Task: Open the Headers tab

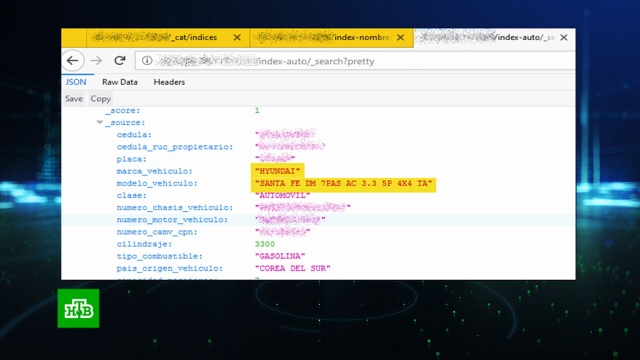Action: (169, 82)
